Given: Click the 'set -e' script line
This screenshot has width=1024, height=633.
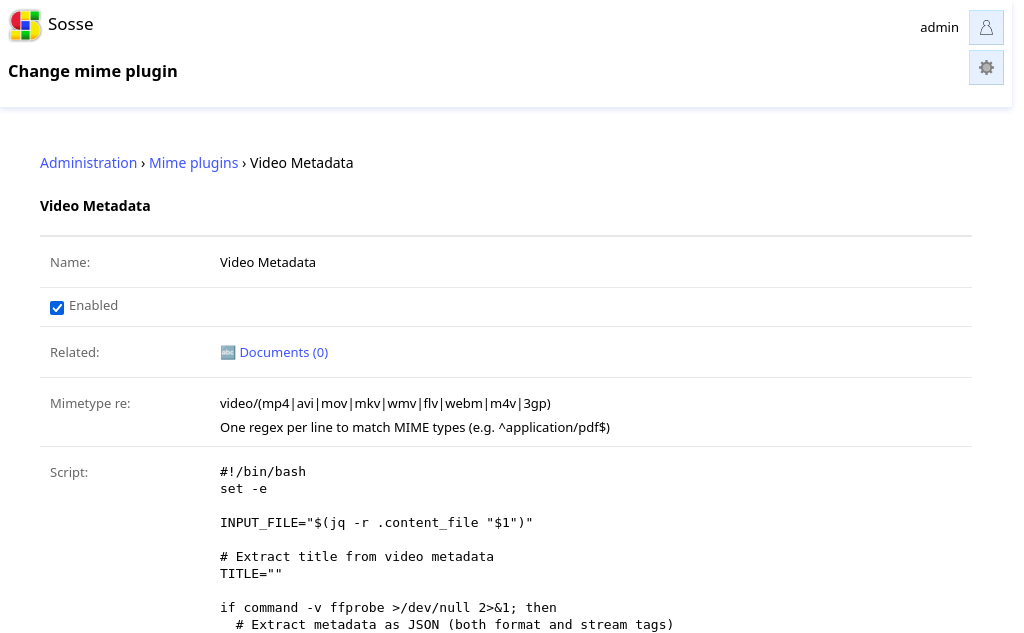Looking at the screenshot, I should pyautogui.click(x=244, y=489).
